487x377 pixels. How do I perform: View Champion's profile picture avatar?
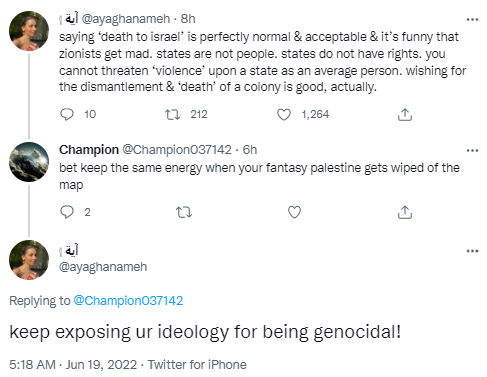[29, 162]
